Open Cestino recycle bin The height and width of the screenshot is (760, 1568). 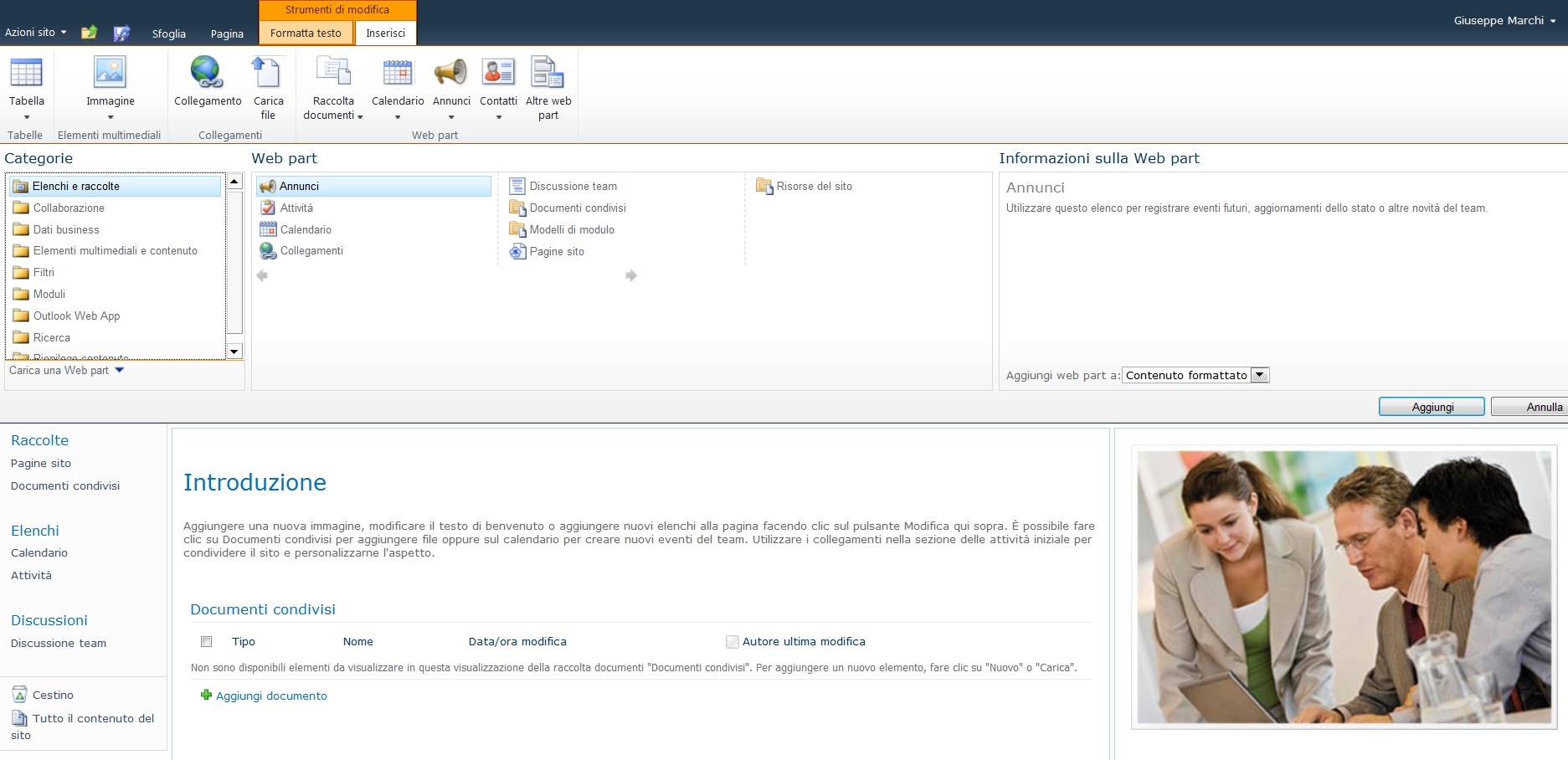(43, 695)
